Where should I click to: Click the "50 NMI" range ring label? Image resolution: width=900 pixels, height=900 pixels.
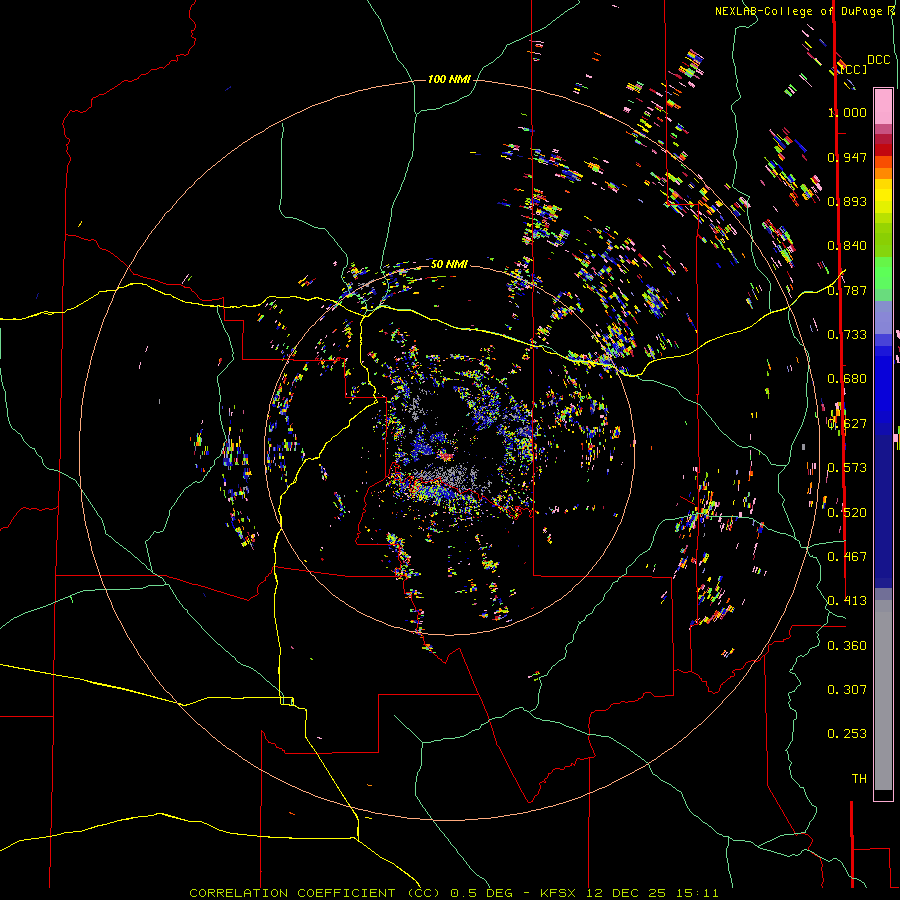click(449, 264)
